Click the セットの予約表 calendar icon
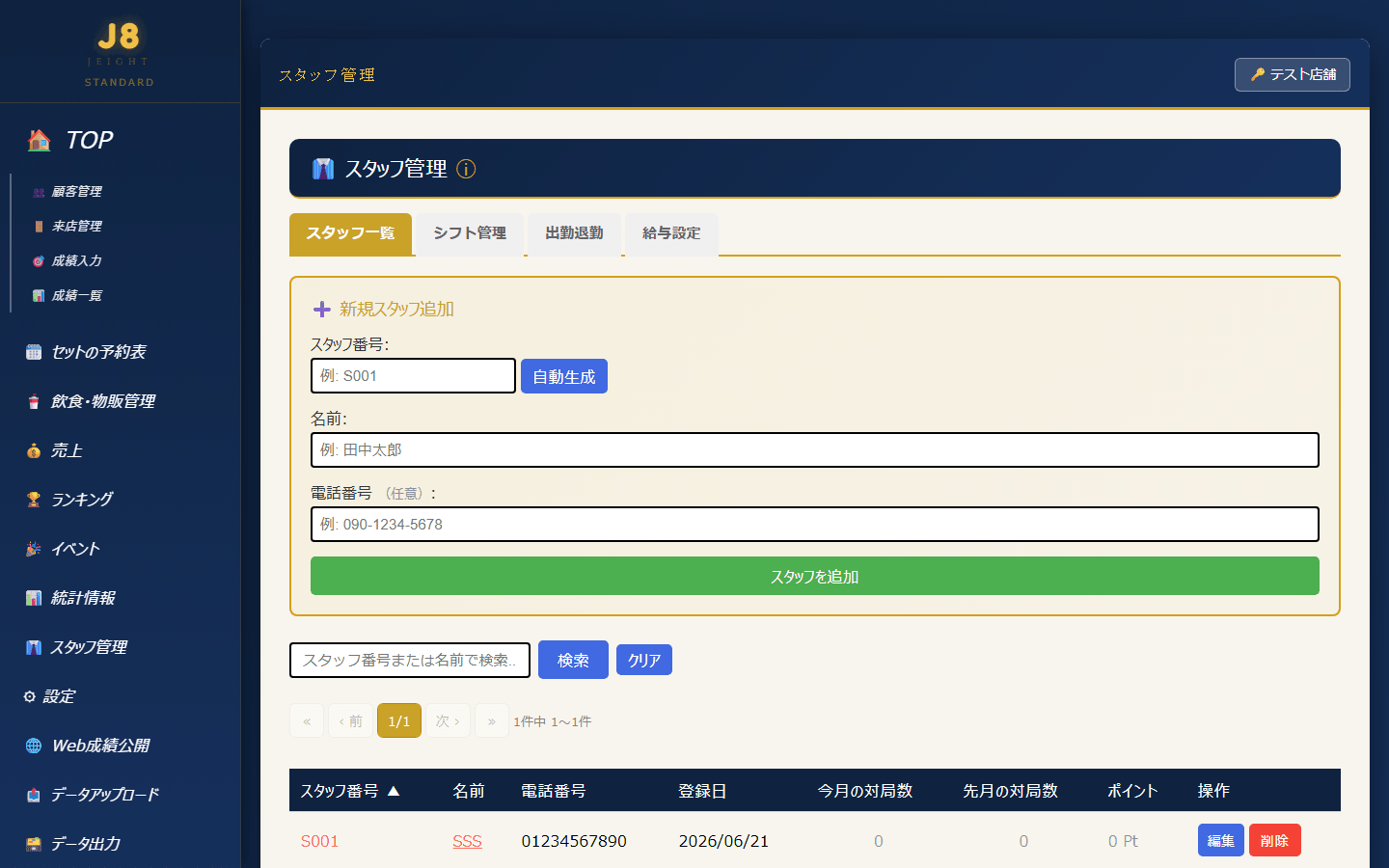 [x=34, y=352]
